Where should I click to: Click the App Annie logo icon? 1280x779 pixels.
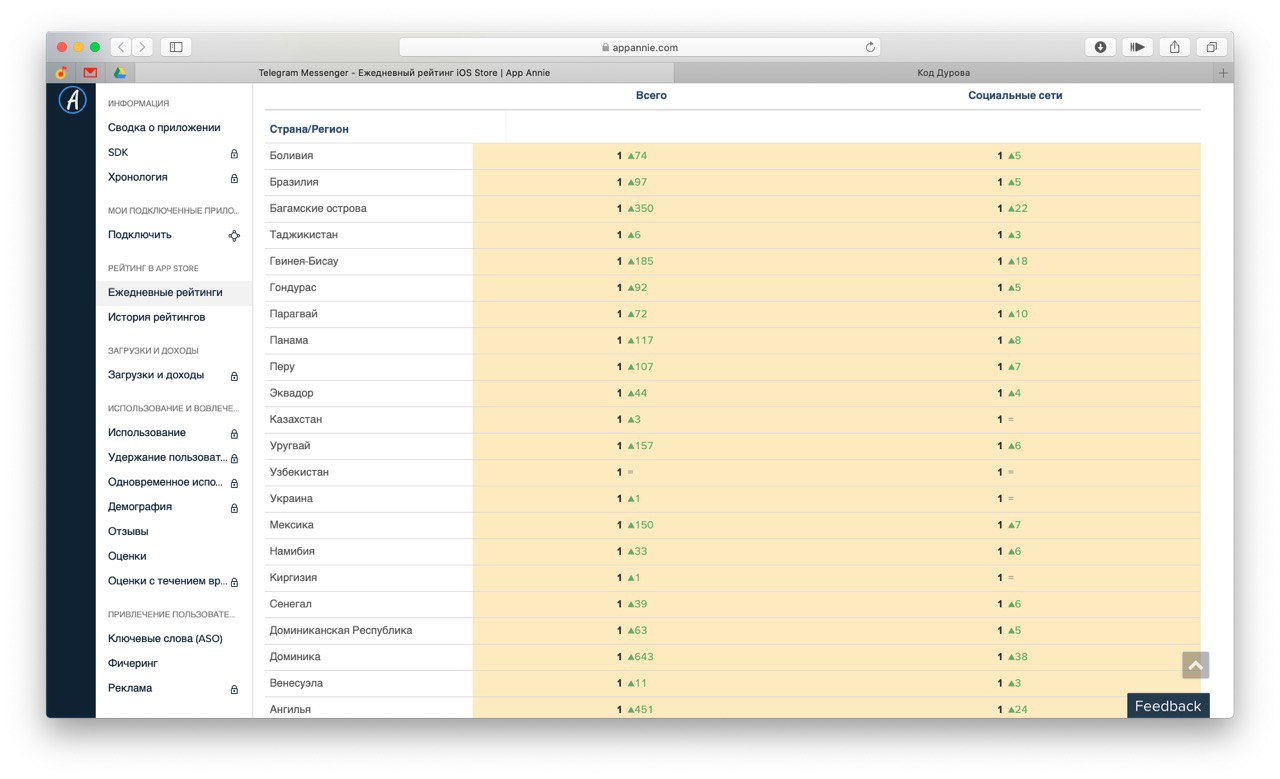pyautogui.click(x=72, y=100)
